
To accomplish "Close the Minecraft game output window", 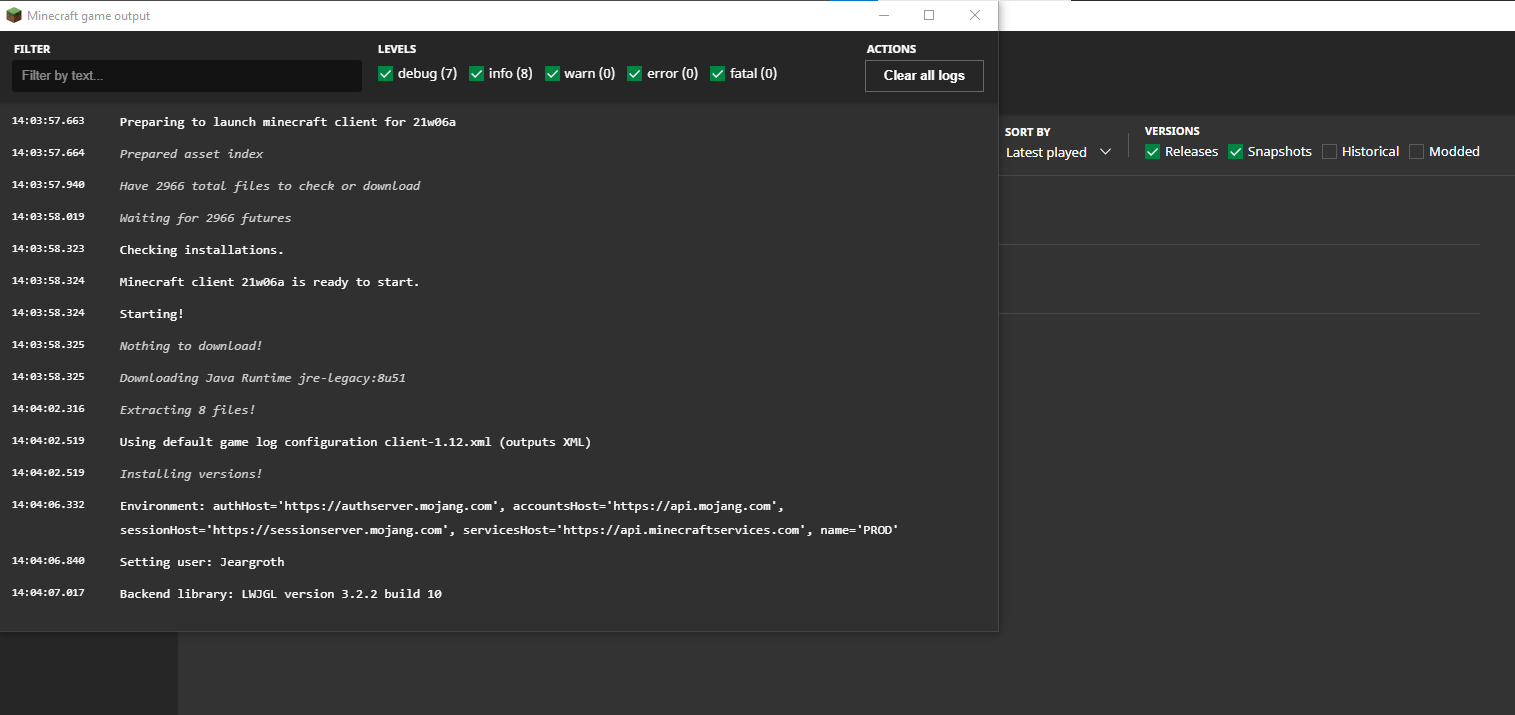I will (975, 16).
